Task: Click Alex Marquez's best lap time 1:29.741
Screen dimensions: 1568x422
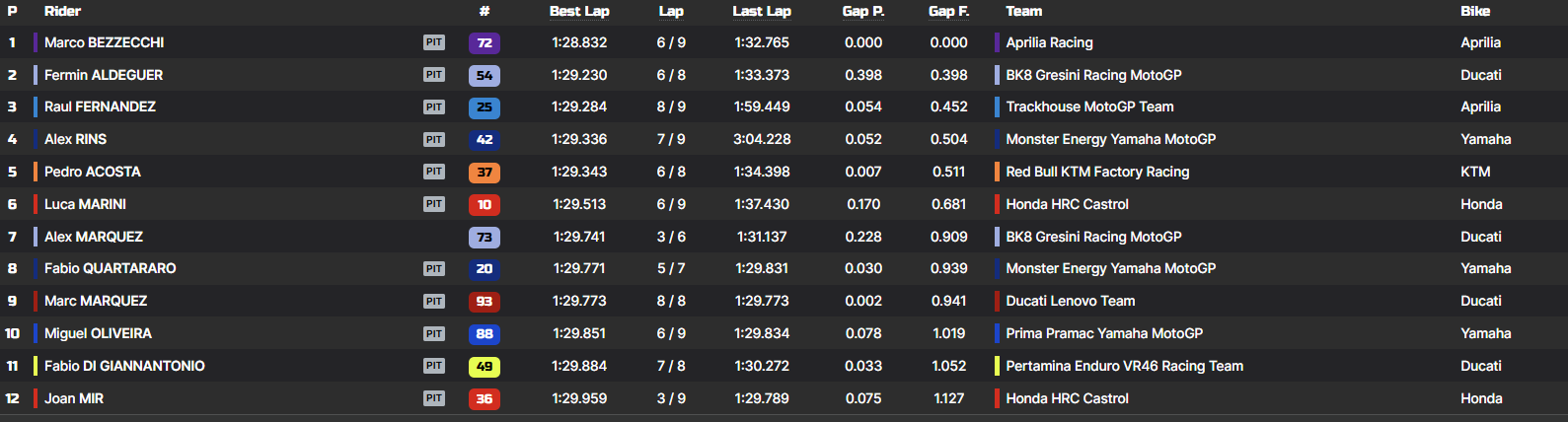Action: click(x=579, y=237)
